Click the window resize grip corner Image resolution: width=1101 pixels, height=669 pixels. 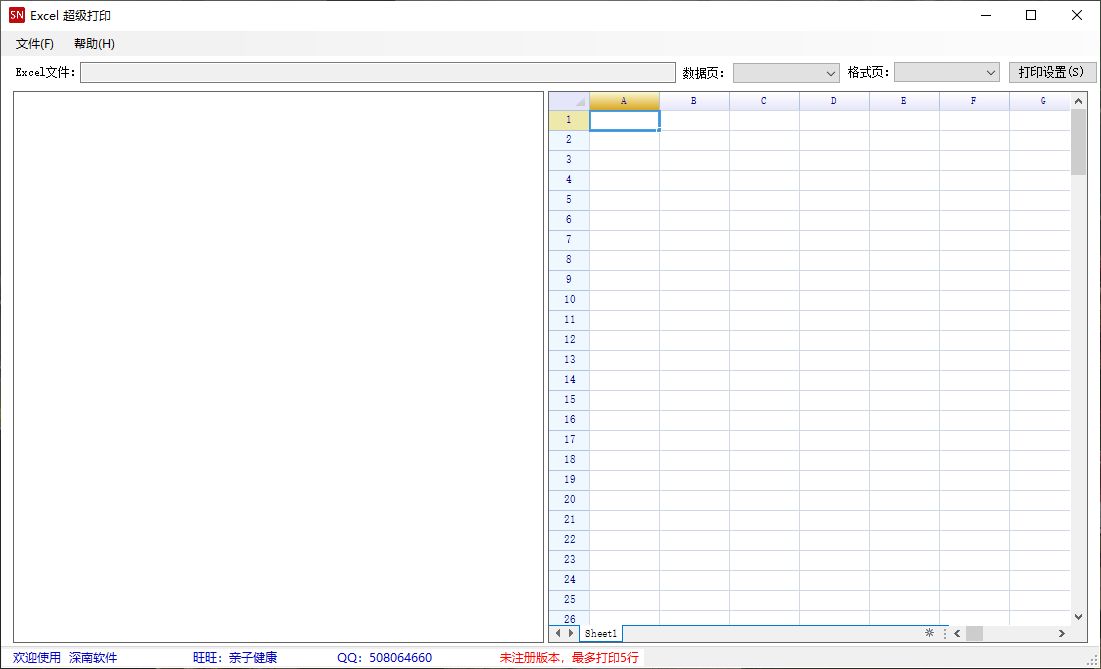point(1092,660)
